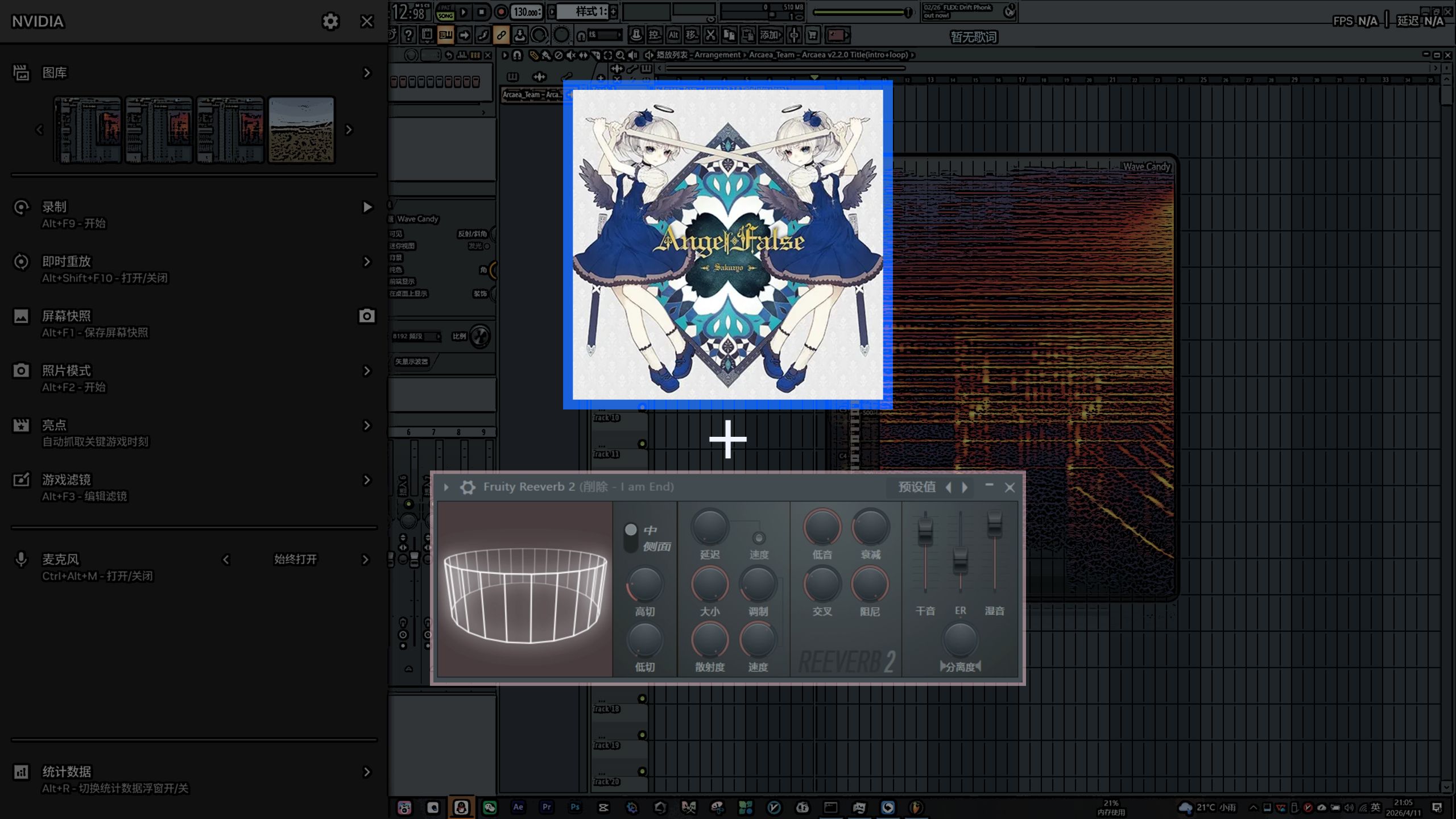Click the FL Studio record button
The image size is (1456, 819).
[x=500, y=11]
